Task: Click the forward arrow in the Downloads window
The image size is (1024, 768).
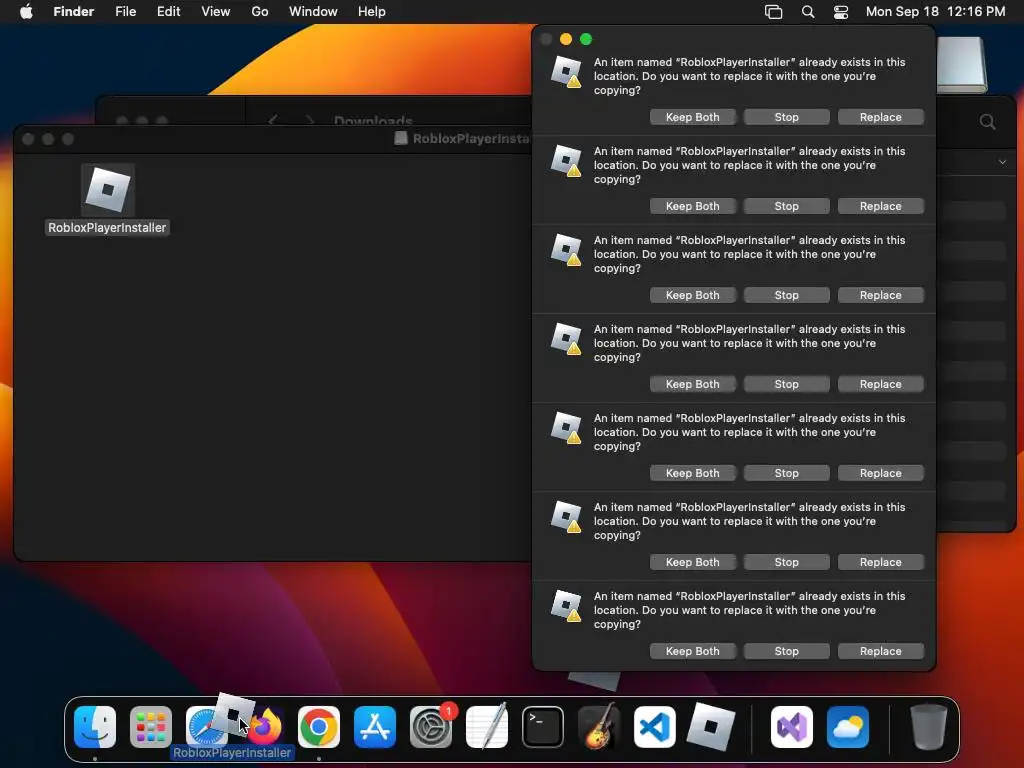Action: point(310,120)
